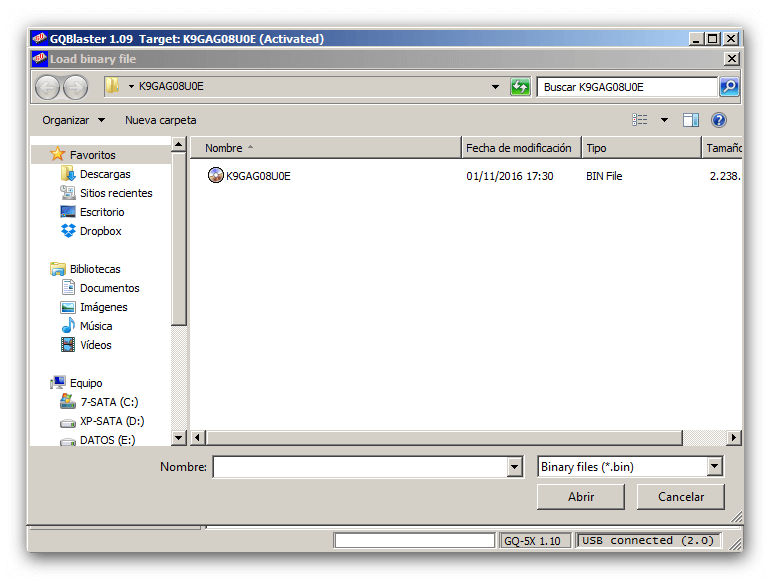Select the K9GAG08U0E bin file
The height and width of the screenshot is (580, 771).
258,176
